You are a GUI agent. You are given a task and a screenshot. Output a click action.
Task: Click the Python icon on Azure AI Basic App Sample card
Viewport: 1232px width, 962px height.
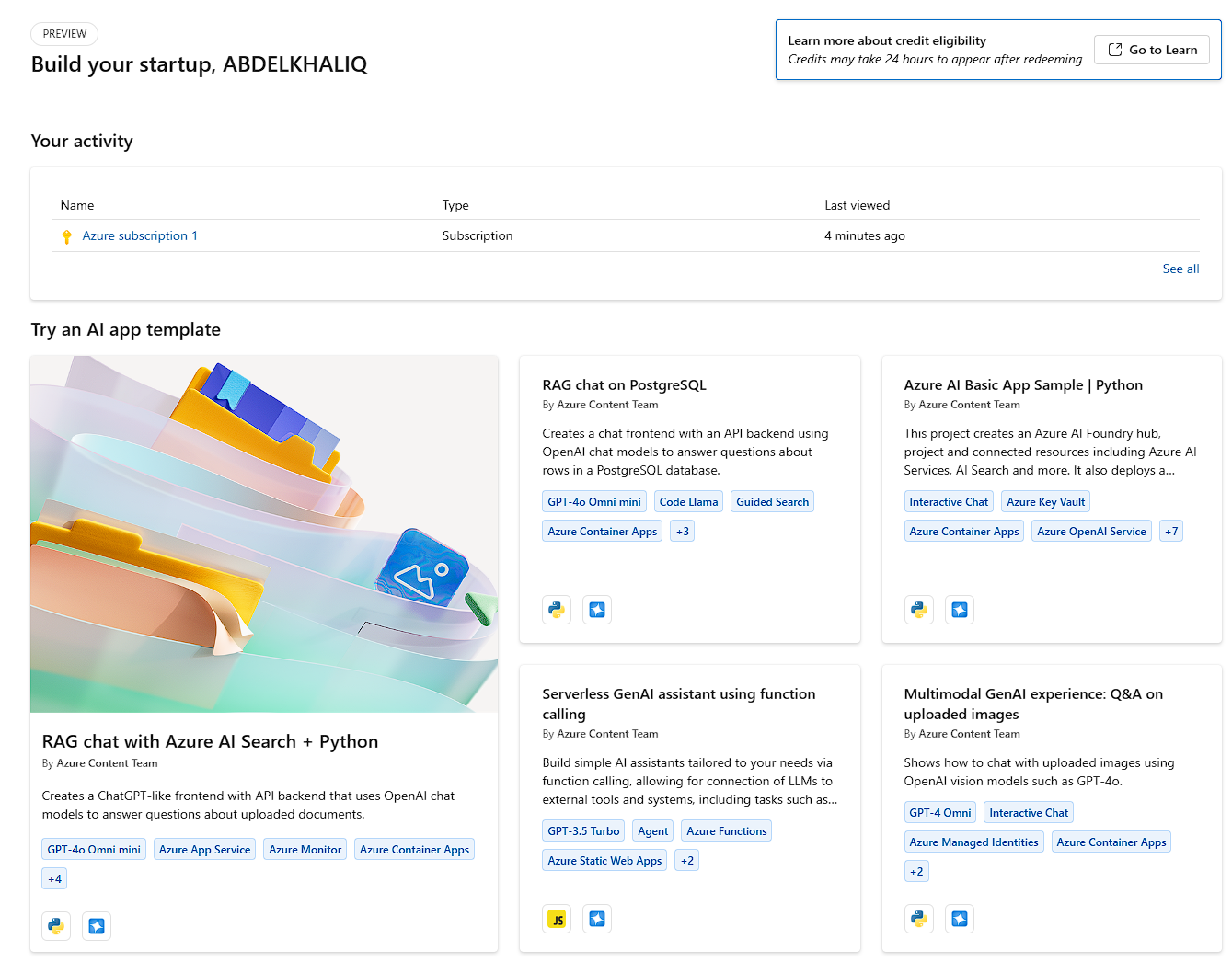918,610
